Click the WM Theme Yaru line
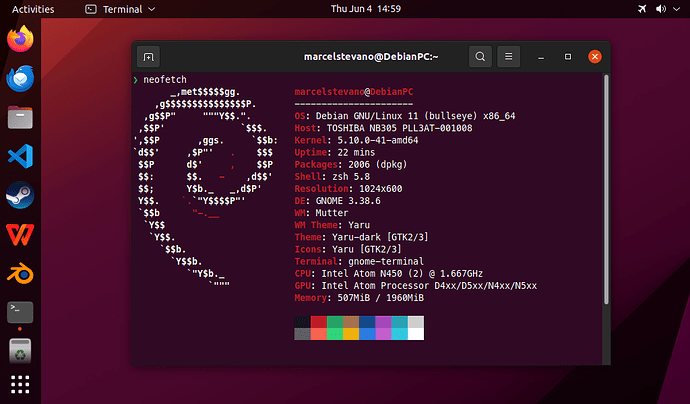Image resolution: width=690 pixels, height=404 pixels. (332, 225)
